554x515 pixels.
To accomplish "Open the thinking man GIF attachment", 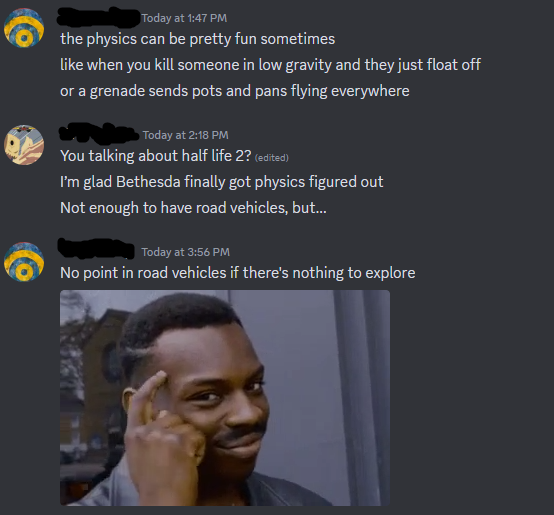I will (x=225, y=398).
